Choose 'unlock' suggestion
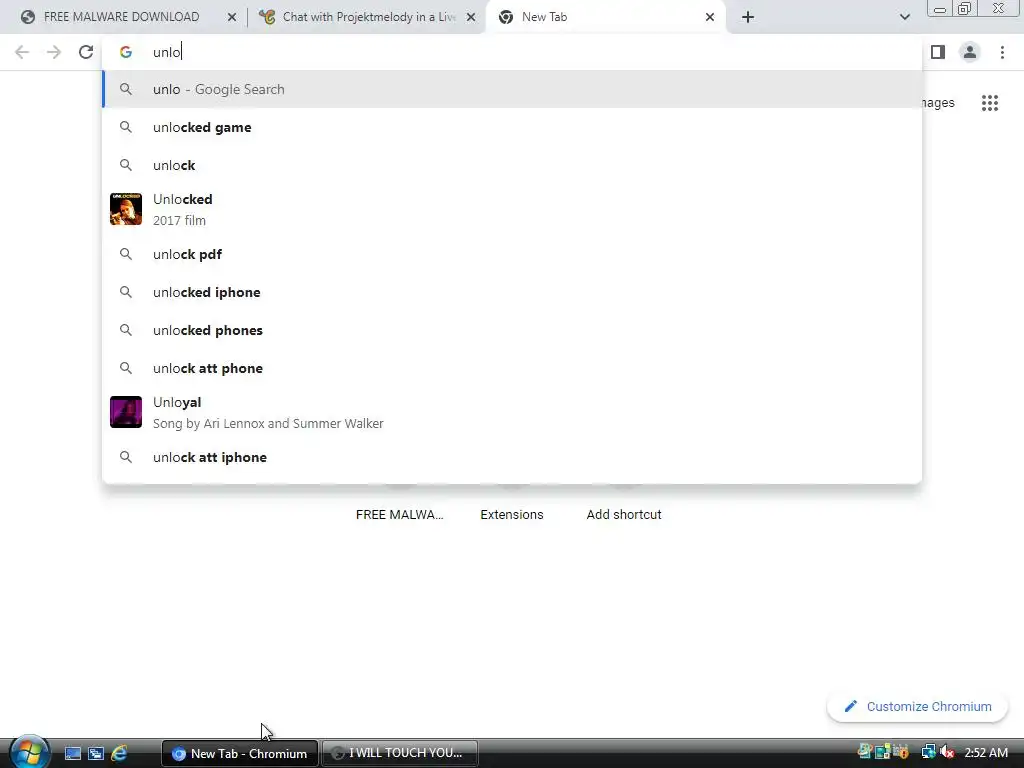Viewport: 1024px width, 768px height. (x=512, y=165)
